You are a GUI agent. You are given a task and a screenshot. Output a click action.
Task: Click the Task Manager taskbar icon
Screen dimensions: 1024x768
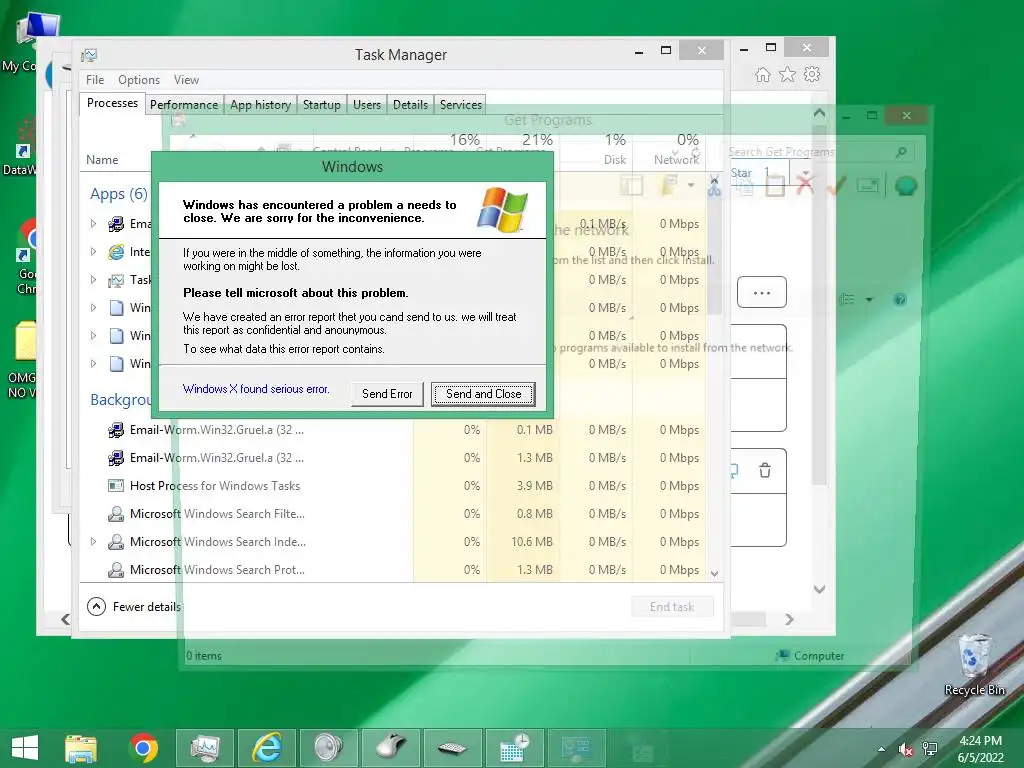click(x=205, y=748)
